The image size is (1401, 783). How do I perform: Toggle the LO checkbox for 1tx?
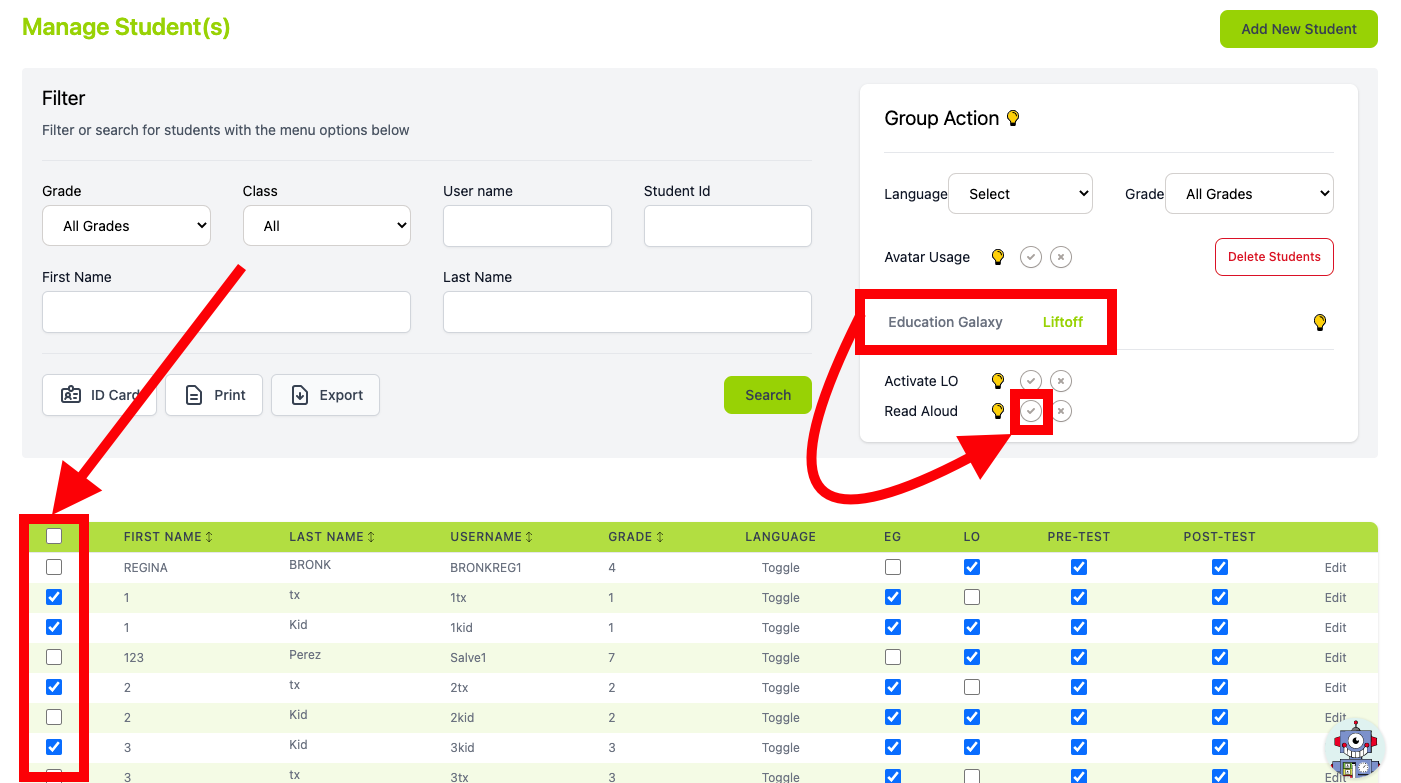(x=972, y=597)
